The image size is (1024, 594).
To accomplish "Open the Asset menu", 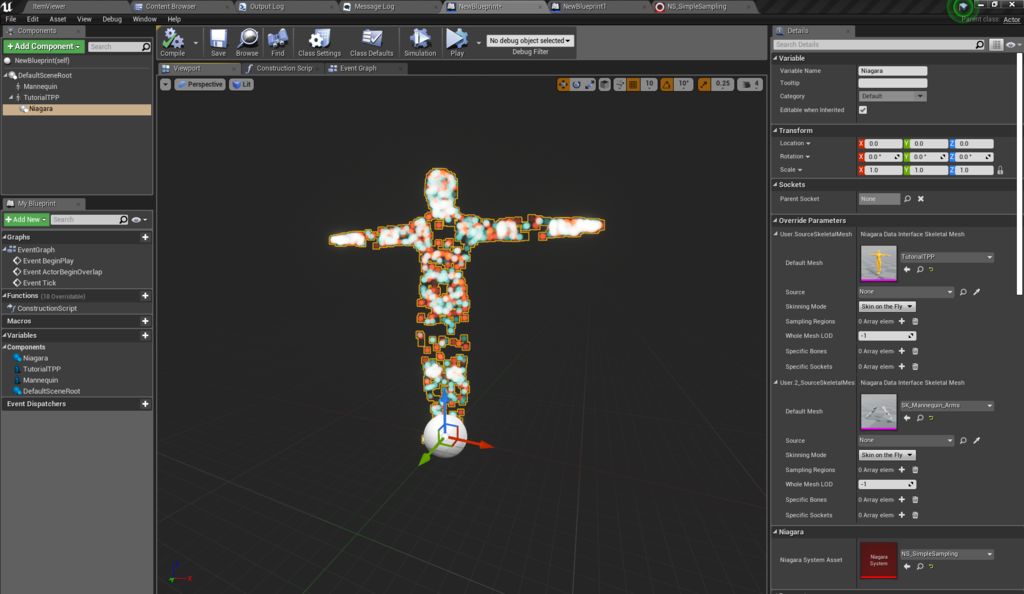I will point(57,19).
